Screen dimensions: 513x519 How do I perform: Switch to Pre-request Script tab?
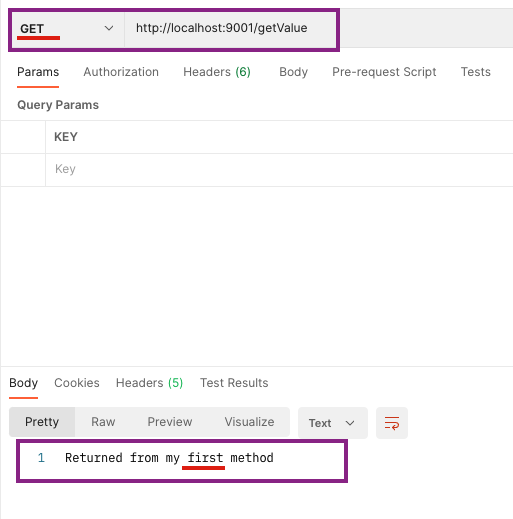coord(384,72)
